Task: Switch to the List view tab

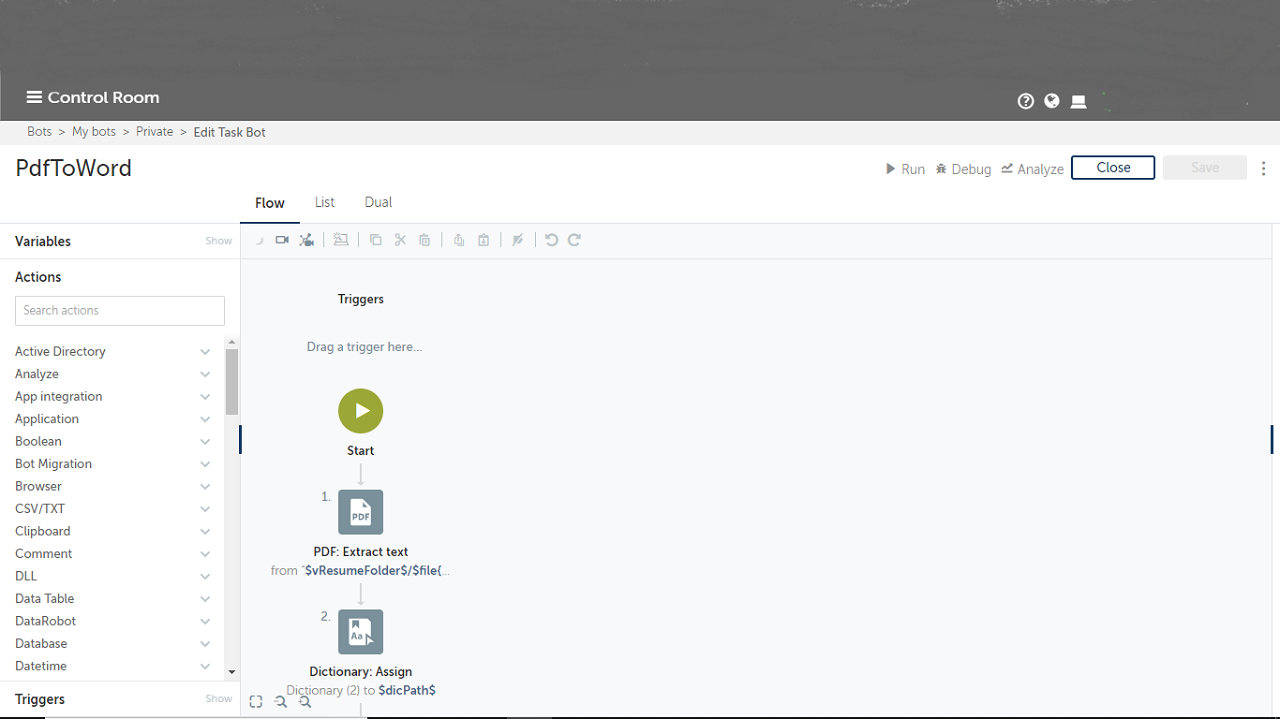Action: (x=325, y=202)
